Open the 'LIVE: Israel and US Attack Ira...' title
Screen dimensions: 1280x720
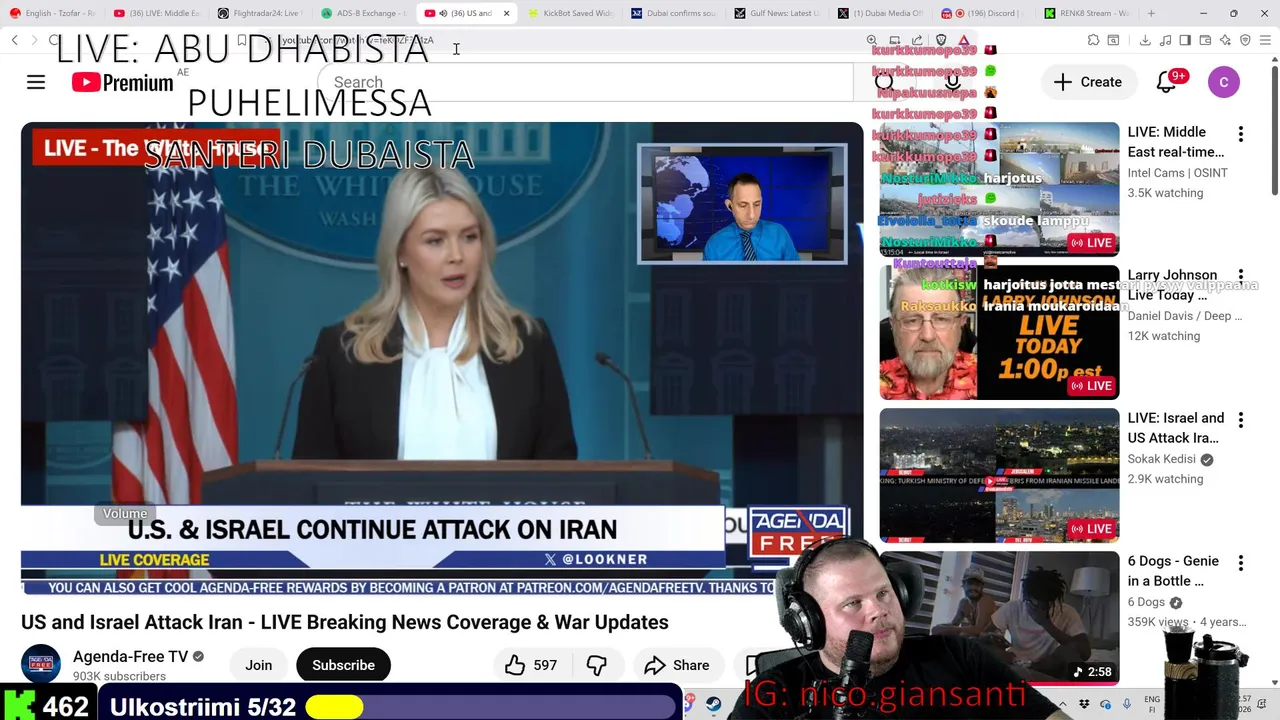point(1176,428)
